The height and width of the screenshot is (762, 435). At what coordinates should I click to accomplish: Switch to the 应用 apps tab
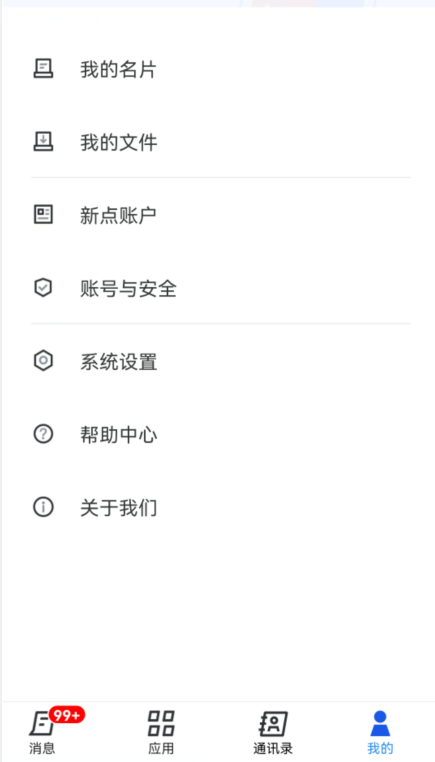coord(161,732)
